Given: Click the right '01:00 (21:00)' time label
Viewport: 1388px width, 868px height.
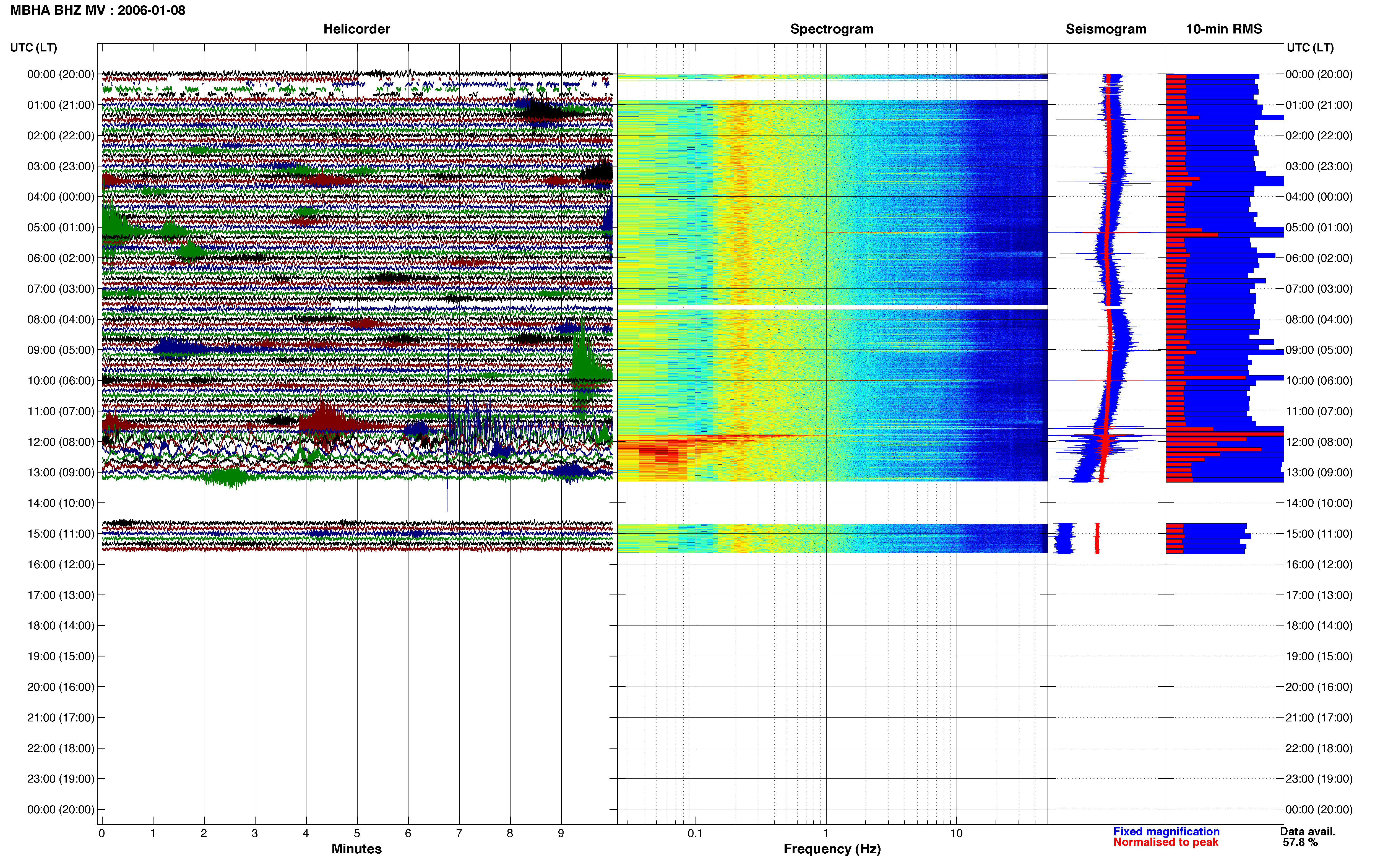Looking at the screenshot, I should (1319, 105).
